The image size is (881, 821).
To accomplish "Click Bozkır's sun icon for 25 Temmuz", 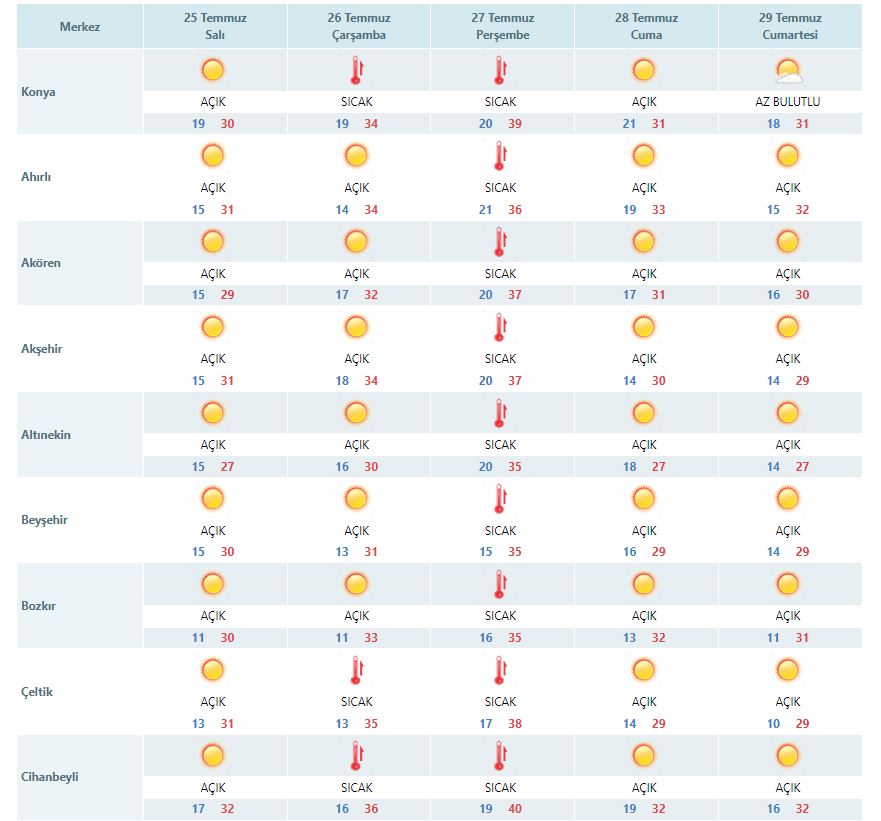I will [x=212, y=584].
